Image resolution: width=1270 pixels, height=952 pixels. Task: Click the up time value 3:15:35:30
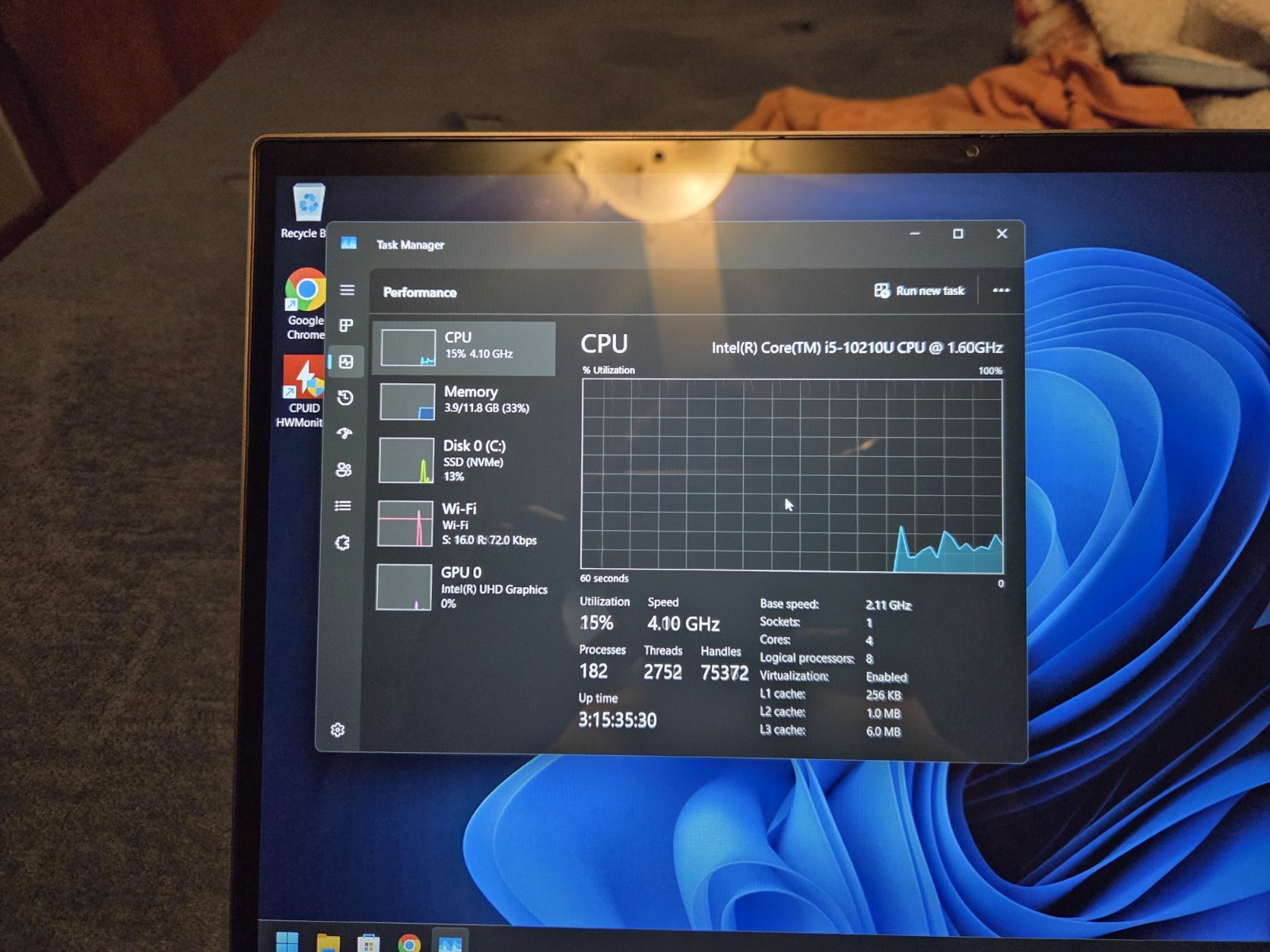tap(618, 720)
